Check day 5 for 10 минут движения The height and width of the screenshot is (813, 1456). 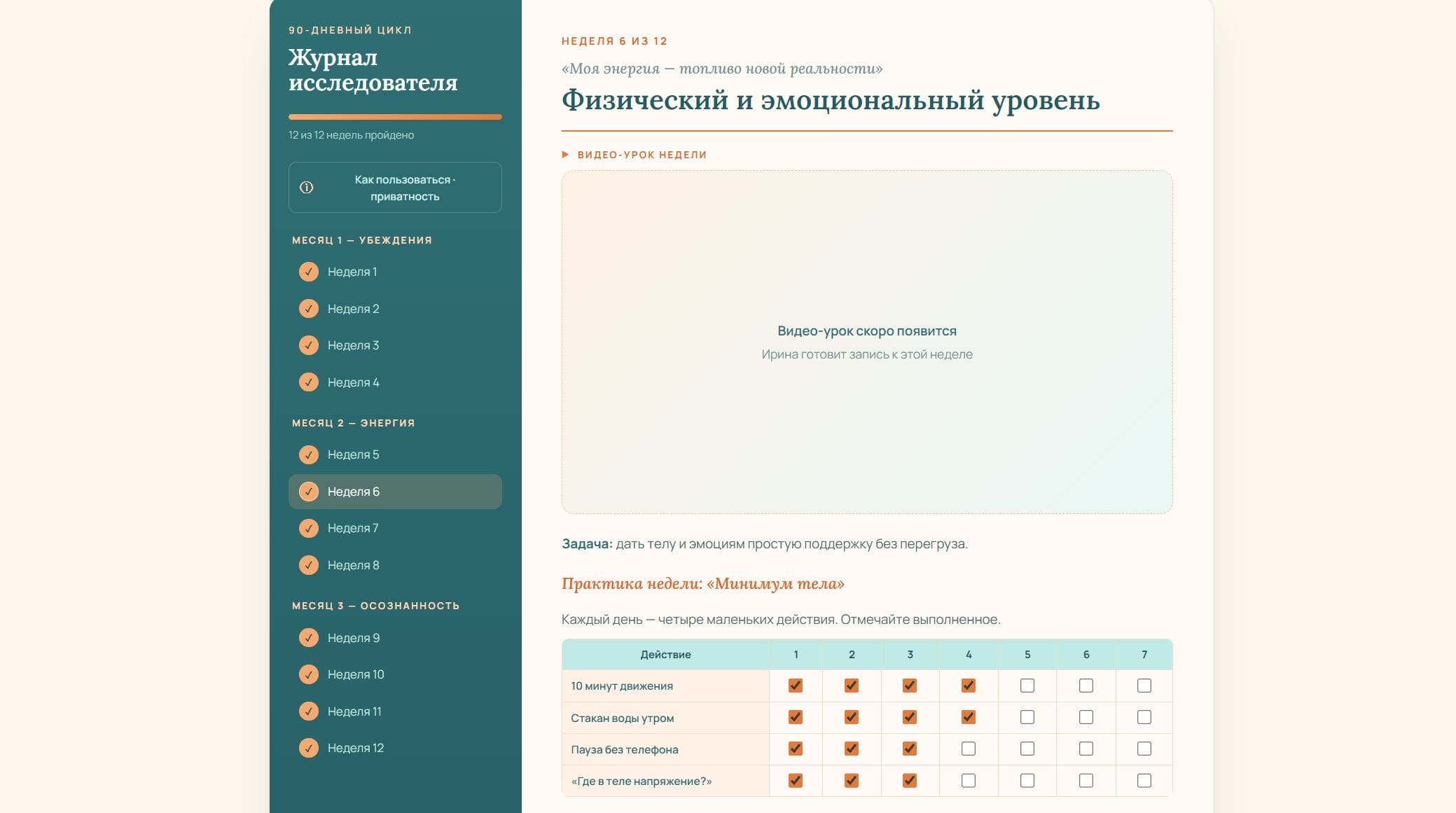[x=1027, y=686]
